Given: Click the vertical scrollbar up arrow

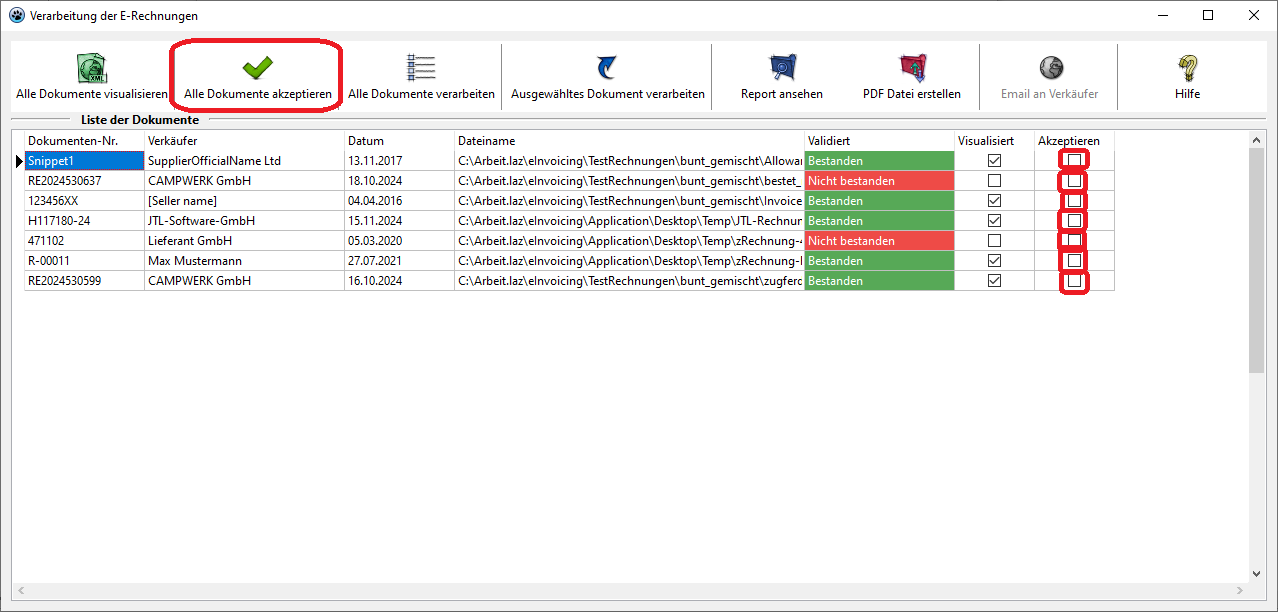Looking at the screenshot, I should pos(1257,141).
